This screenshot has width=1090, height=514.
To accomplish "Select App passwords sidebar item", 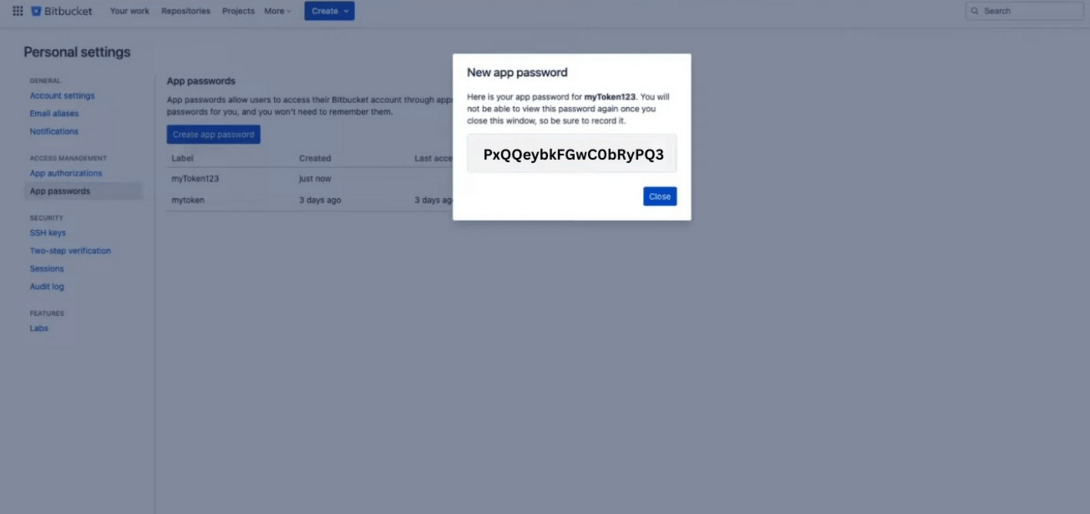I will (83, 191).
